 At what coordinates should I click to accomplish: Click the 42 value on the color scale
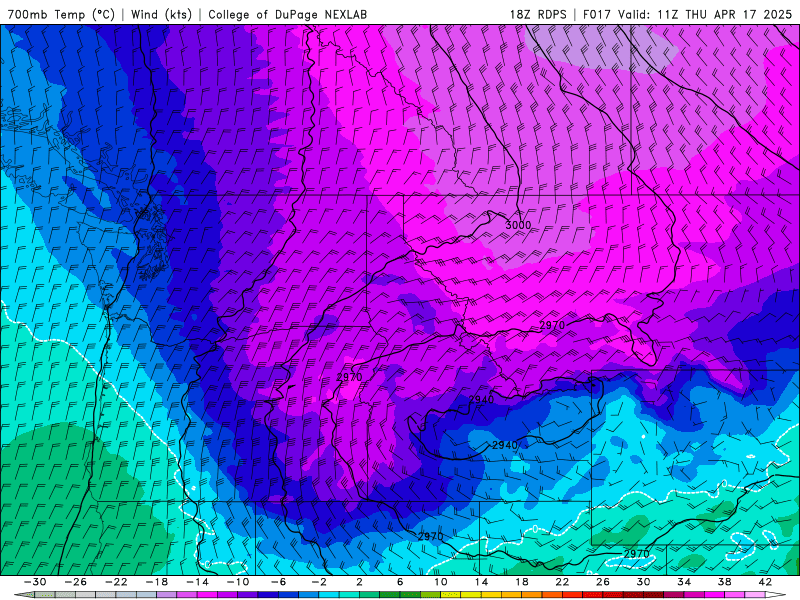pyautogui.click(x=765, y=582)
